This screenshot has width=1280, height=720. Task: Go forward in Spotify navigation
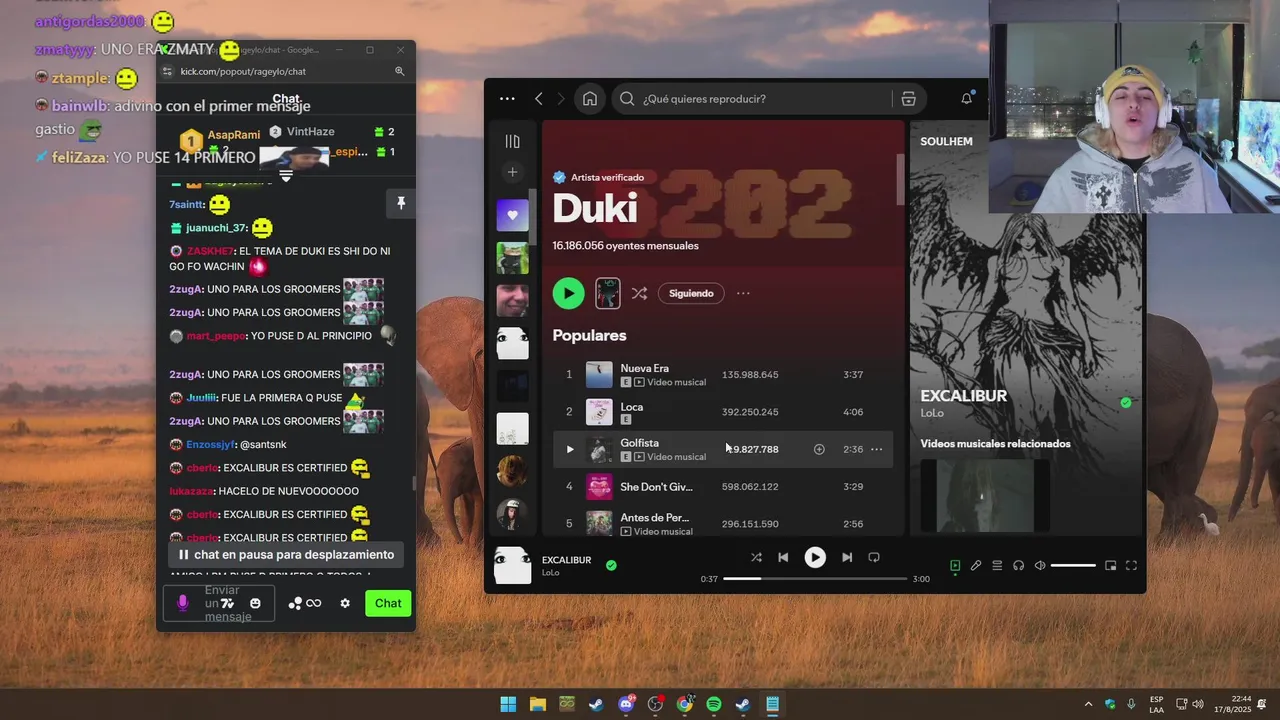click(x=560, y=98)
